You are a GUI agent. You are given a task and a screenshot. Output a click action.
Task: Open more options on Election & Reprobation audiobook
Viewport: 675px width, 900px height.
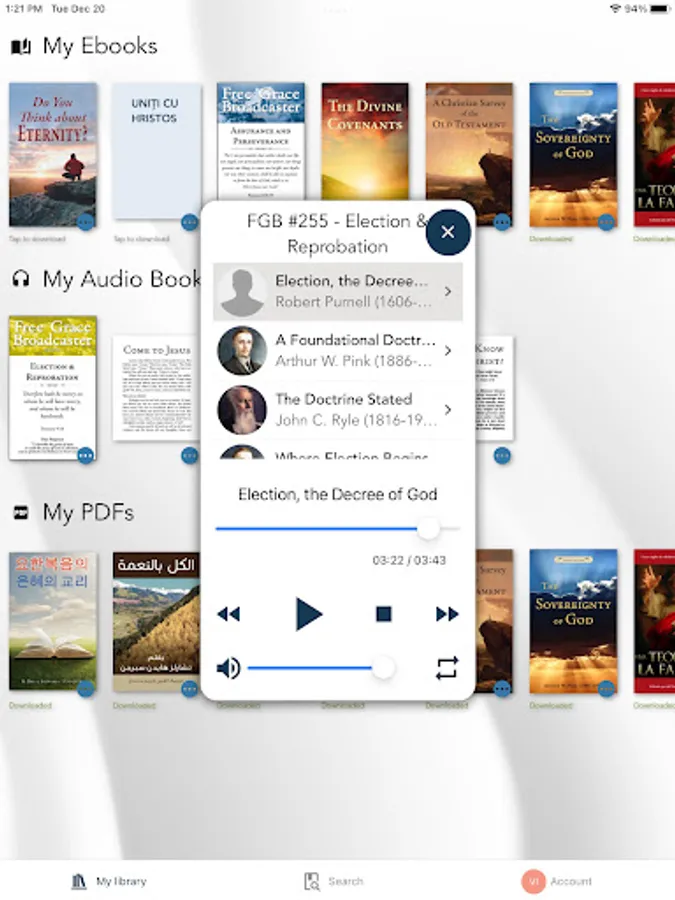point(85,455)
